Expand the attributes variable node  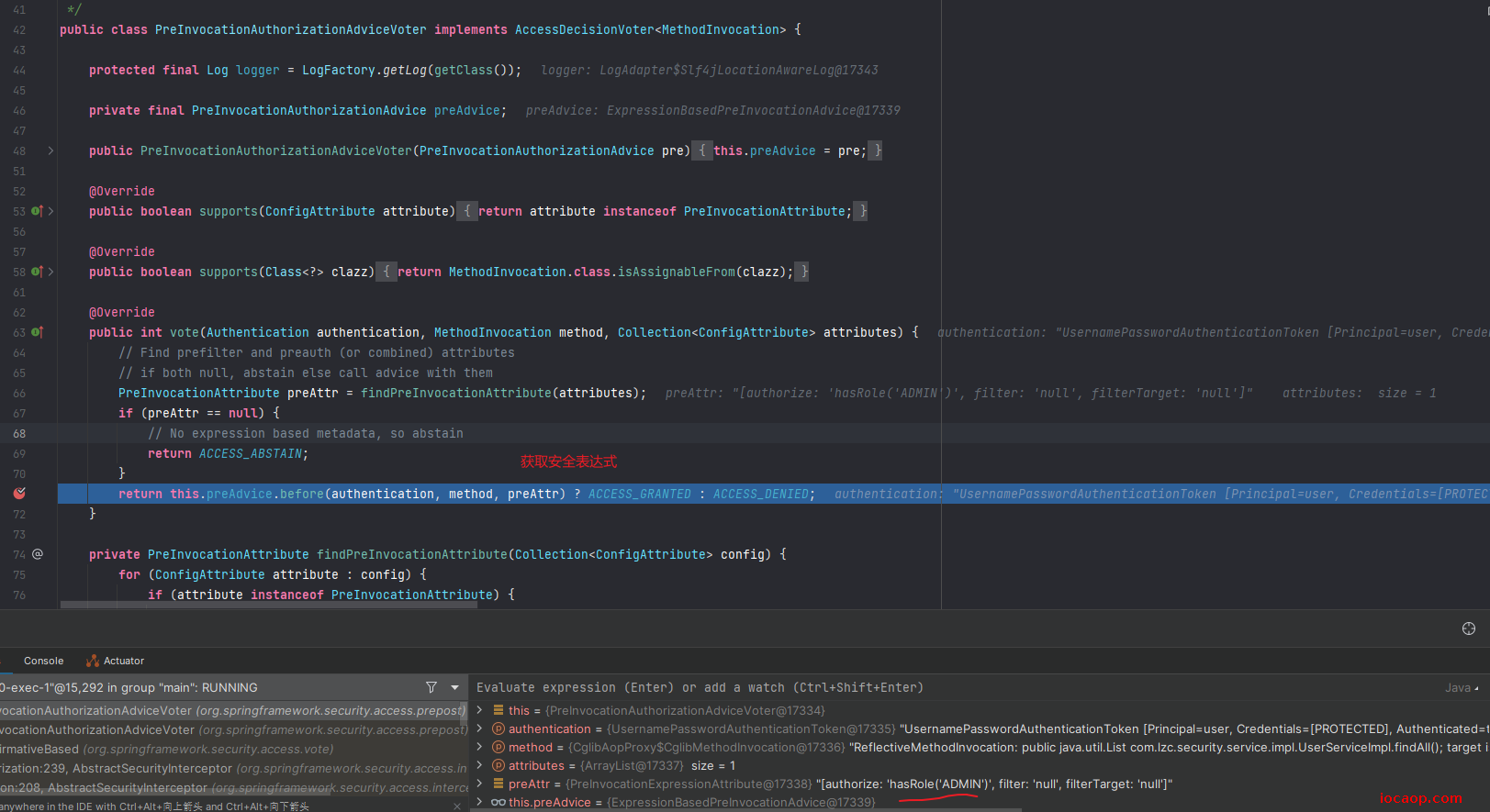[x=479, y=765]
